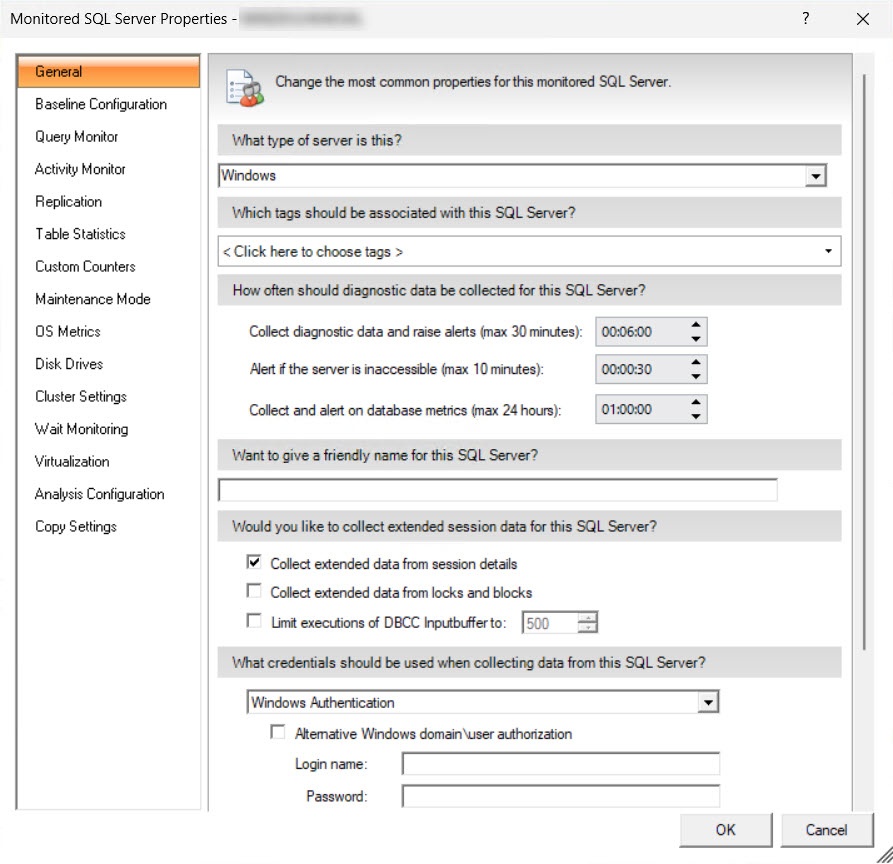Toggle Collect extended data from session details
The image size is (893, 864).
pos(254,564)
